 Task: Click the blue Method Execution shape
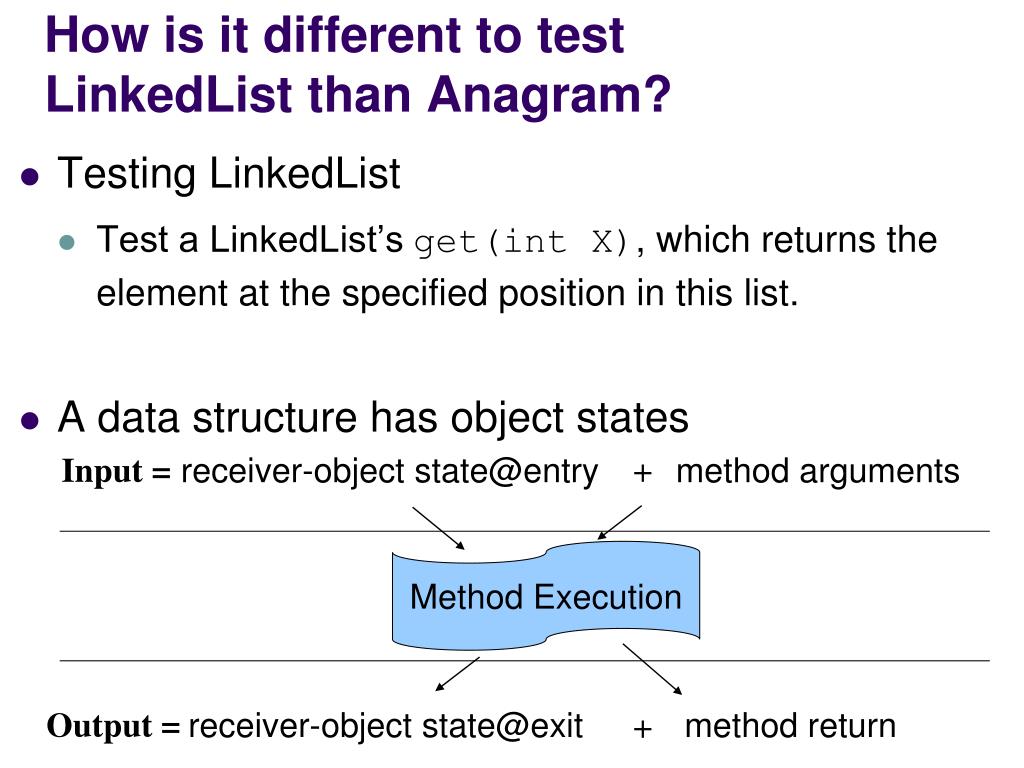coord(545,596)
